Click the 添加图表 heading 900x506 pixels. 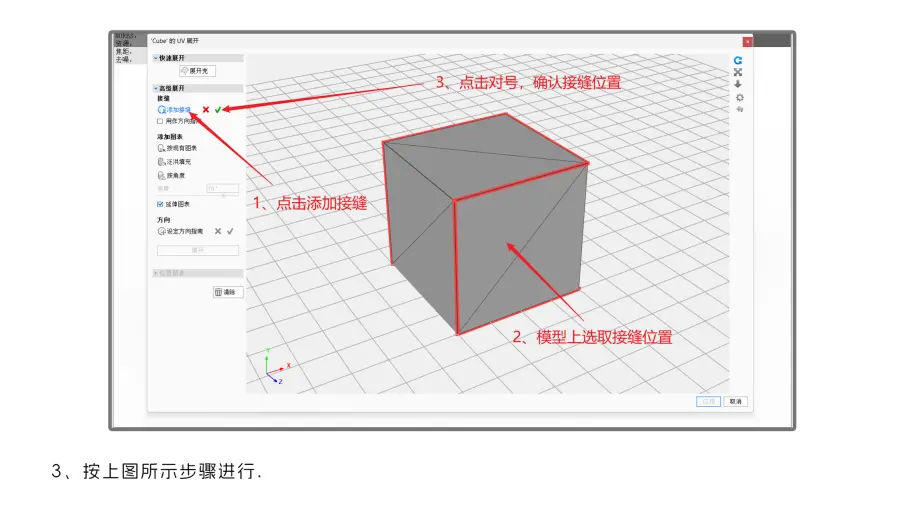[x=170, y=137]
